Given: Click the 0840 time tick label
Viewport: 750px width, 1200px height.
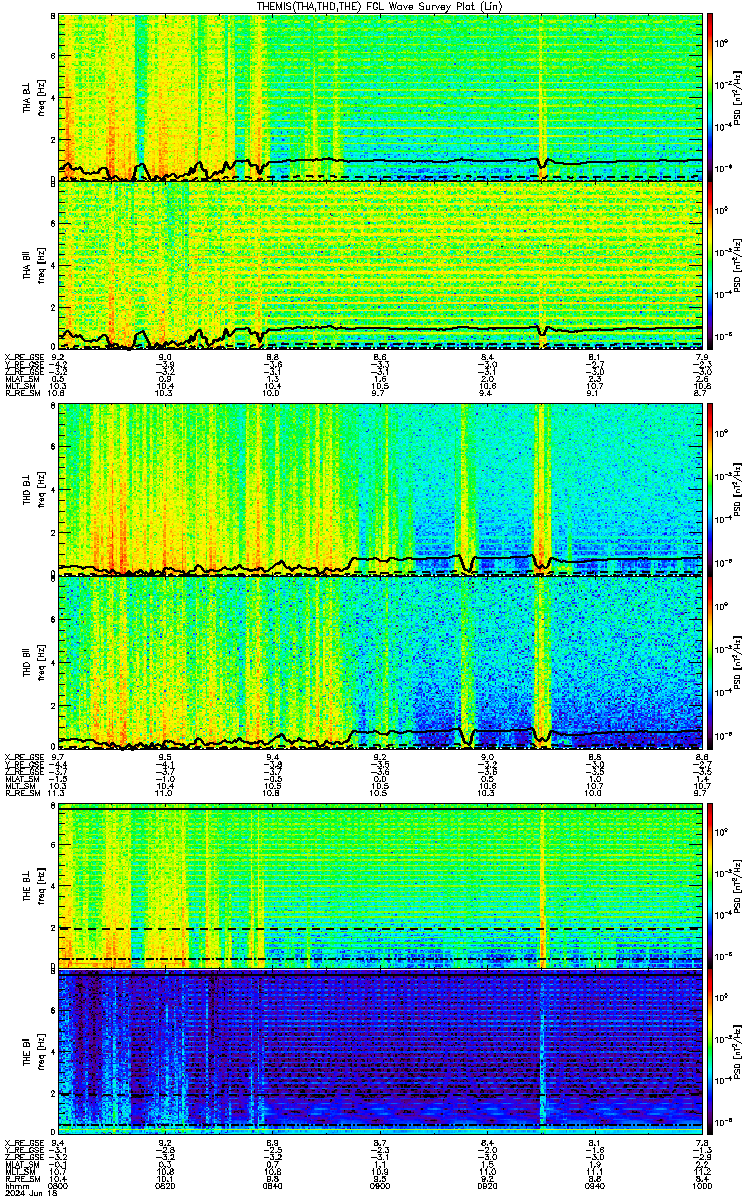Looking at the screenshot, I should pos(273,1184).
